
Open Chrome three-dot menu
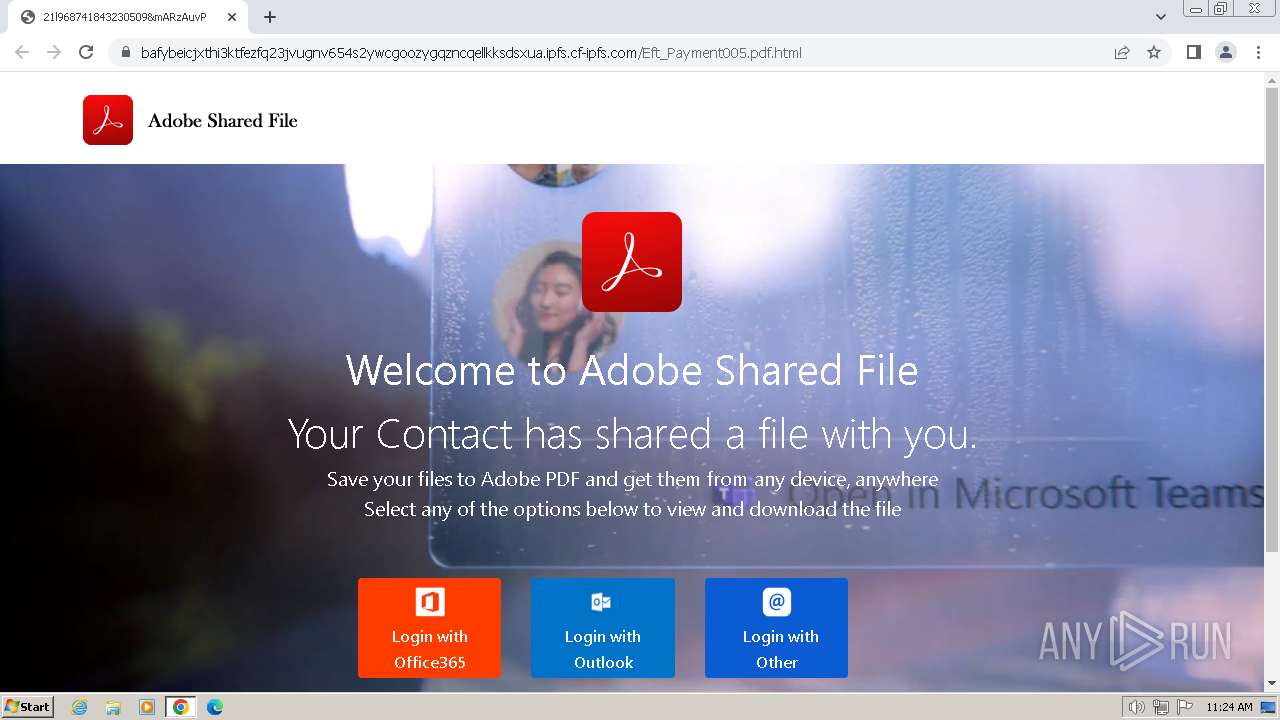click(x=1259, y=52)
